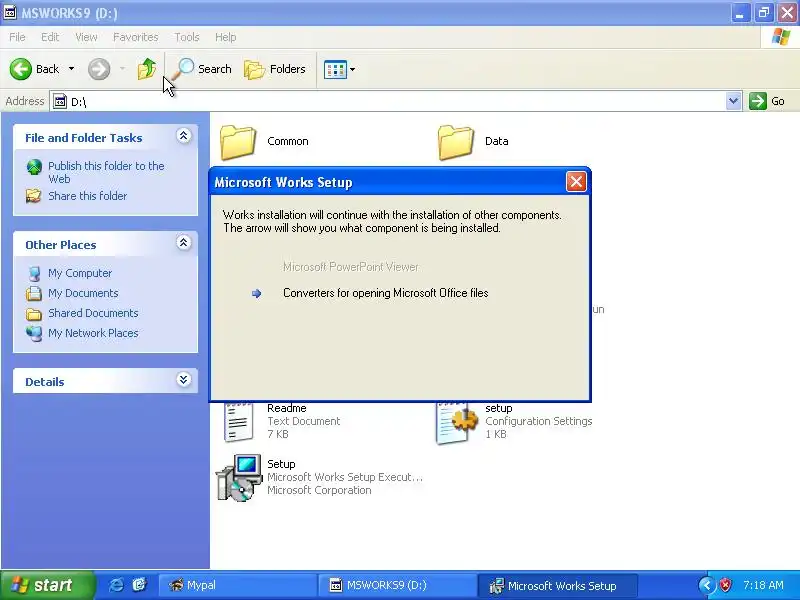This screenshot has height=600, width=800.
Task: Click the MSWORKS9 title bar drive icon
Action: [10, 12]
